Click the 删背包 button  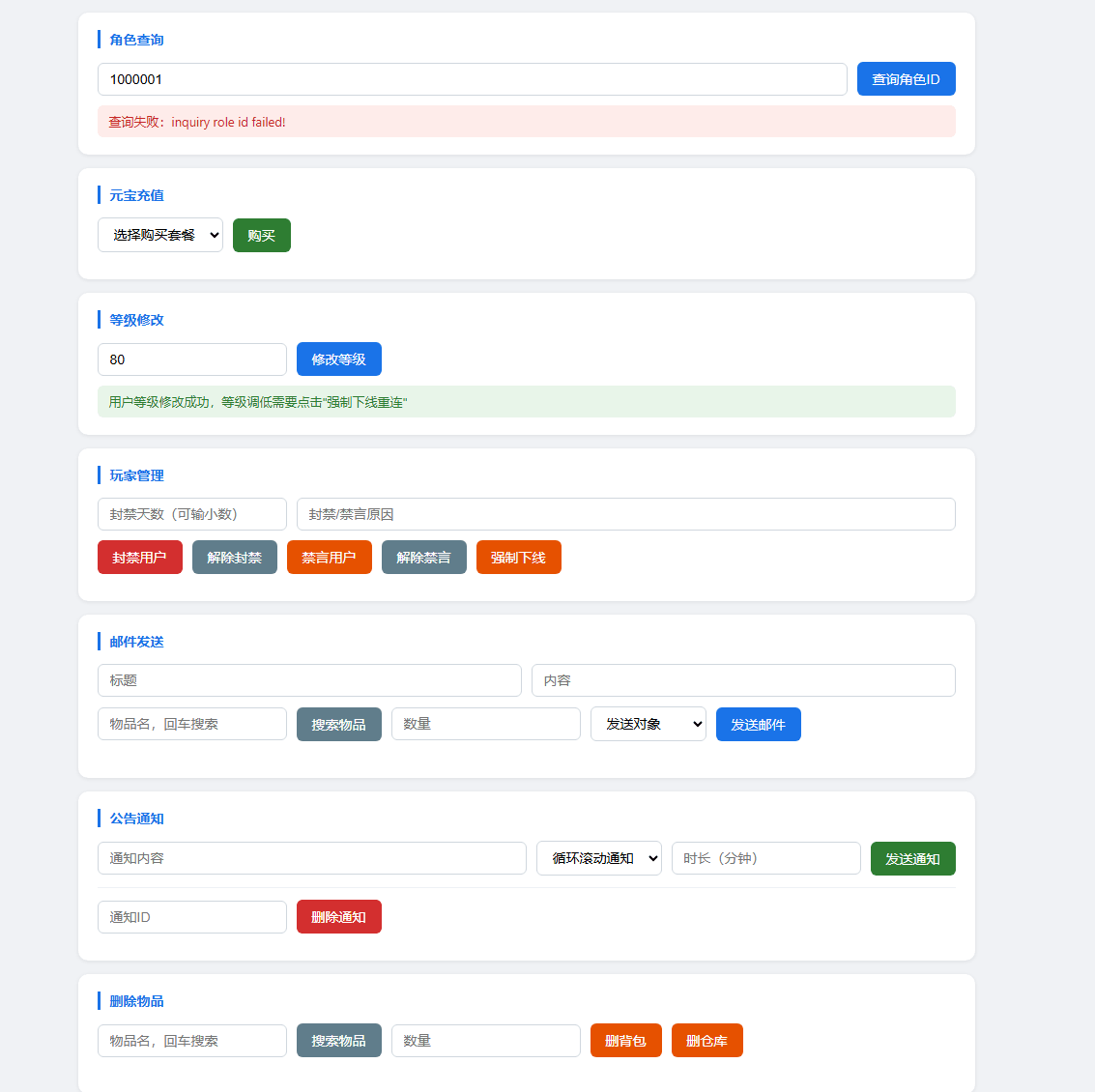625,1041
